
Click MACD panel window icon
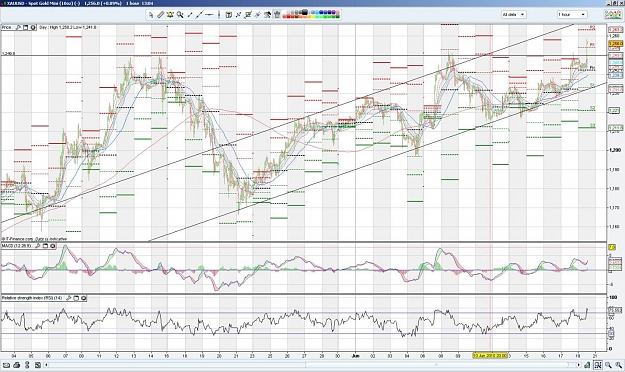[45, 246]
